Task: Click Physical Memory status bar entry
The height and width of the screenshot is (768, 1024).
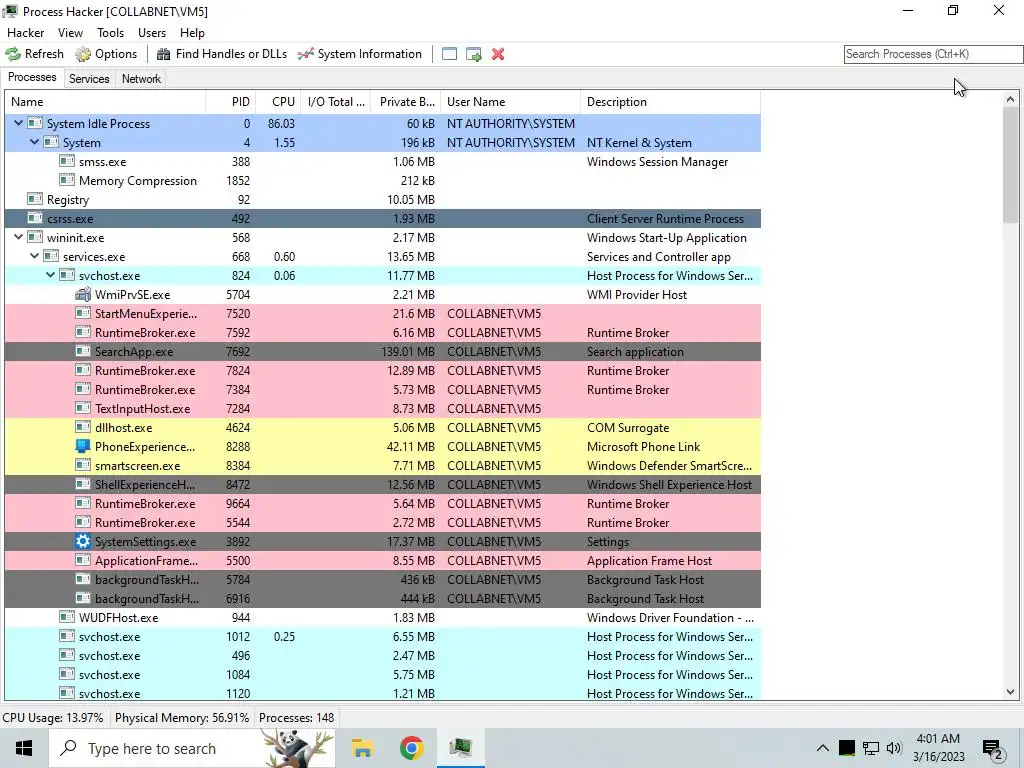Action: (182, 718)
